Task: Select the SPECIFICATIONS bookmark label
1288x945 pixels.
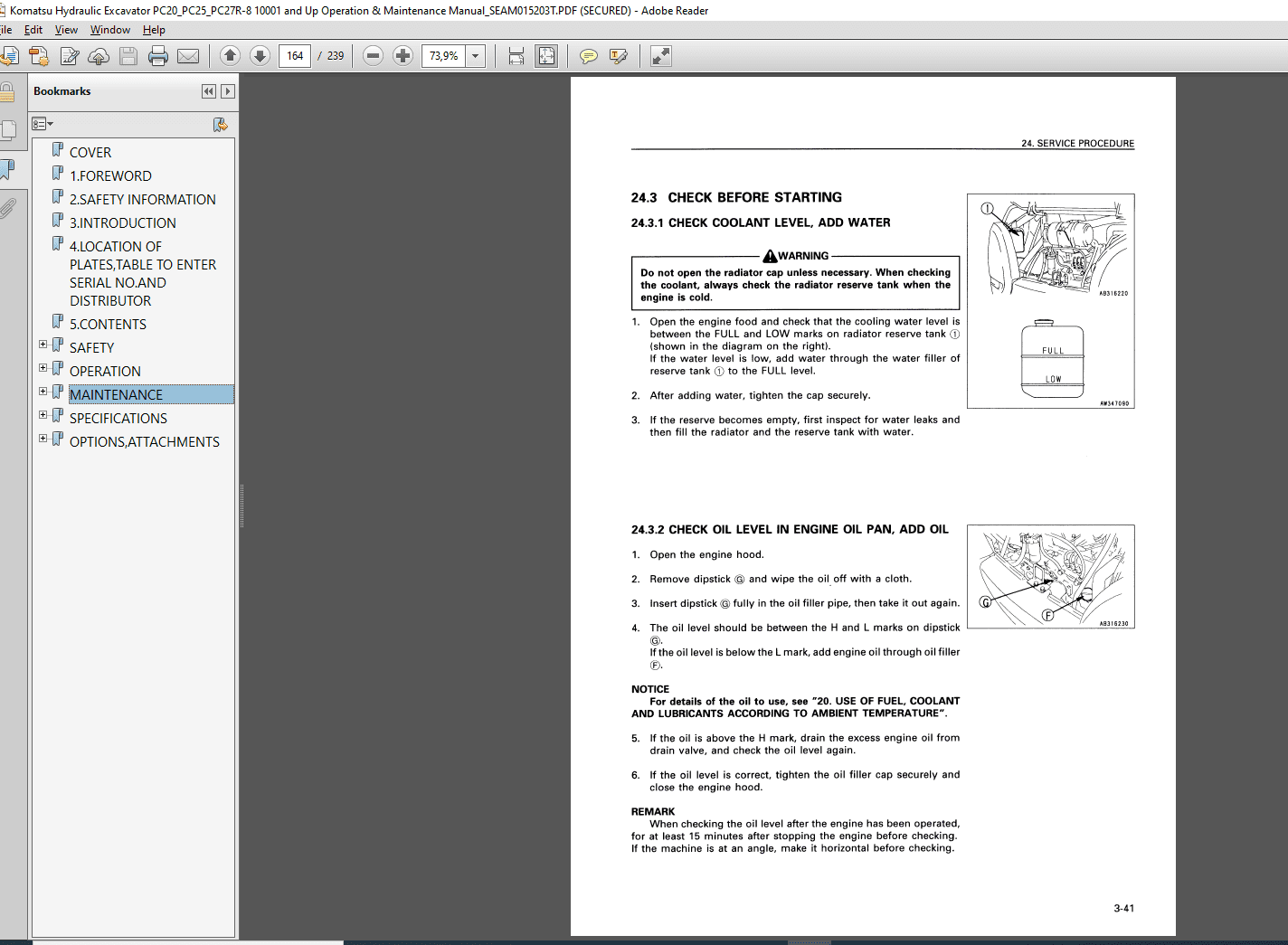Action: [118, 419]
